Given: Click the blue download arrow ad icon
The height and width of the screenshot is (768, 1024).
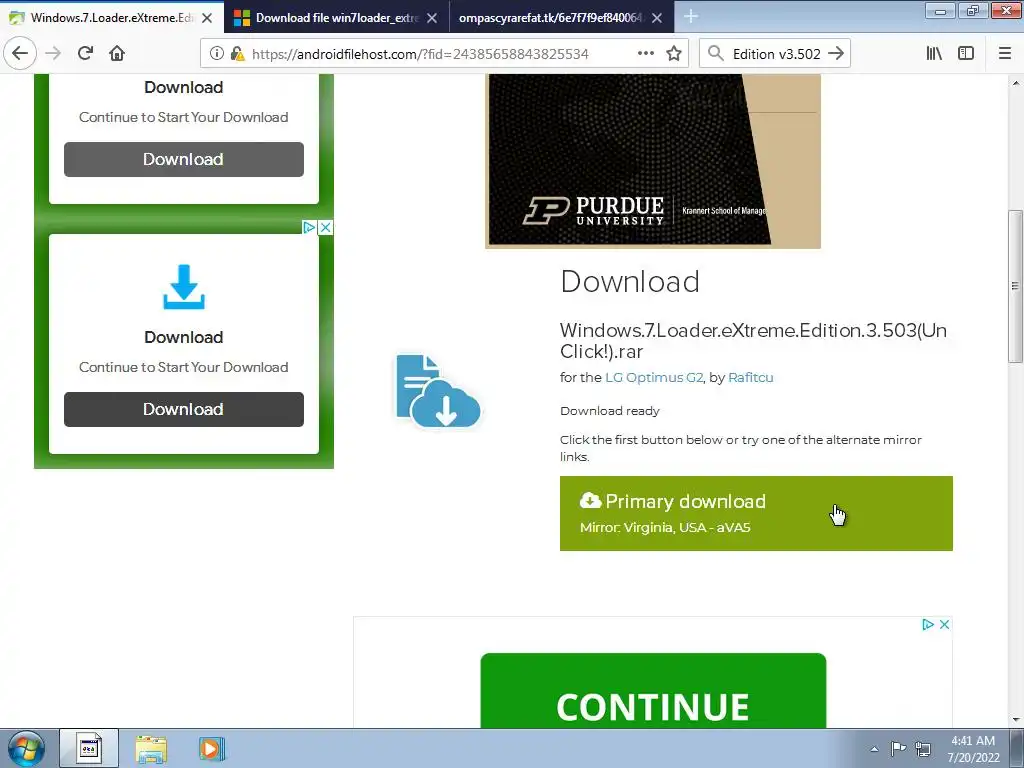Looking at the screenshot, I should pyautogui.click(x=184, y=287).
